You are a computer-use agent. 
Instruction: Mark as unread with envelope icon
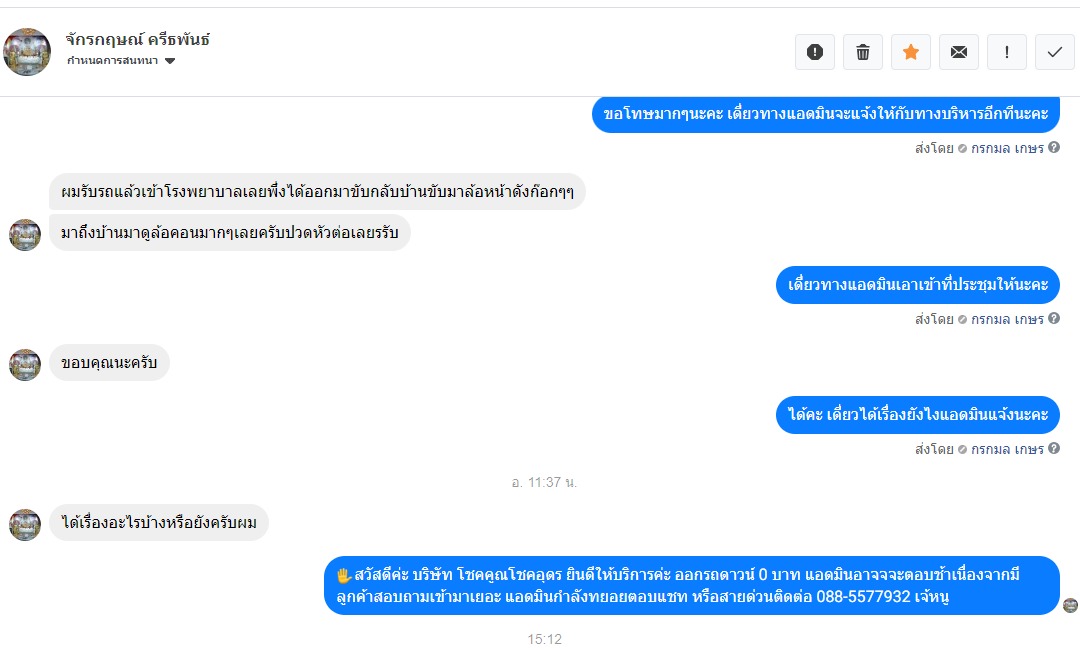point(959,52)
